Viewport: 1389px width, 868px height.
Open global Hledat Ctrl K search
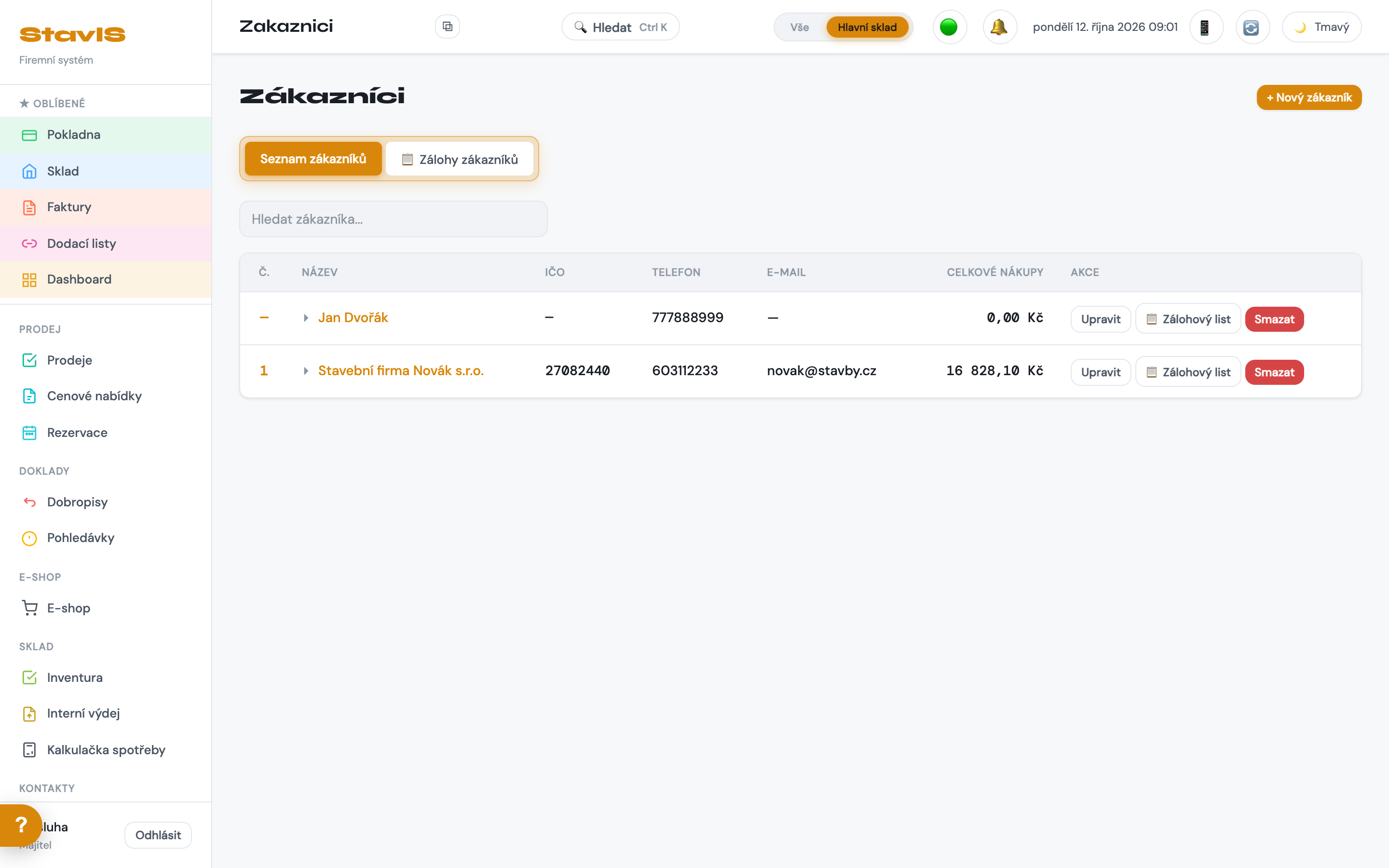coord(620,27)
